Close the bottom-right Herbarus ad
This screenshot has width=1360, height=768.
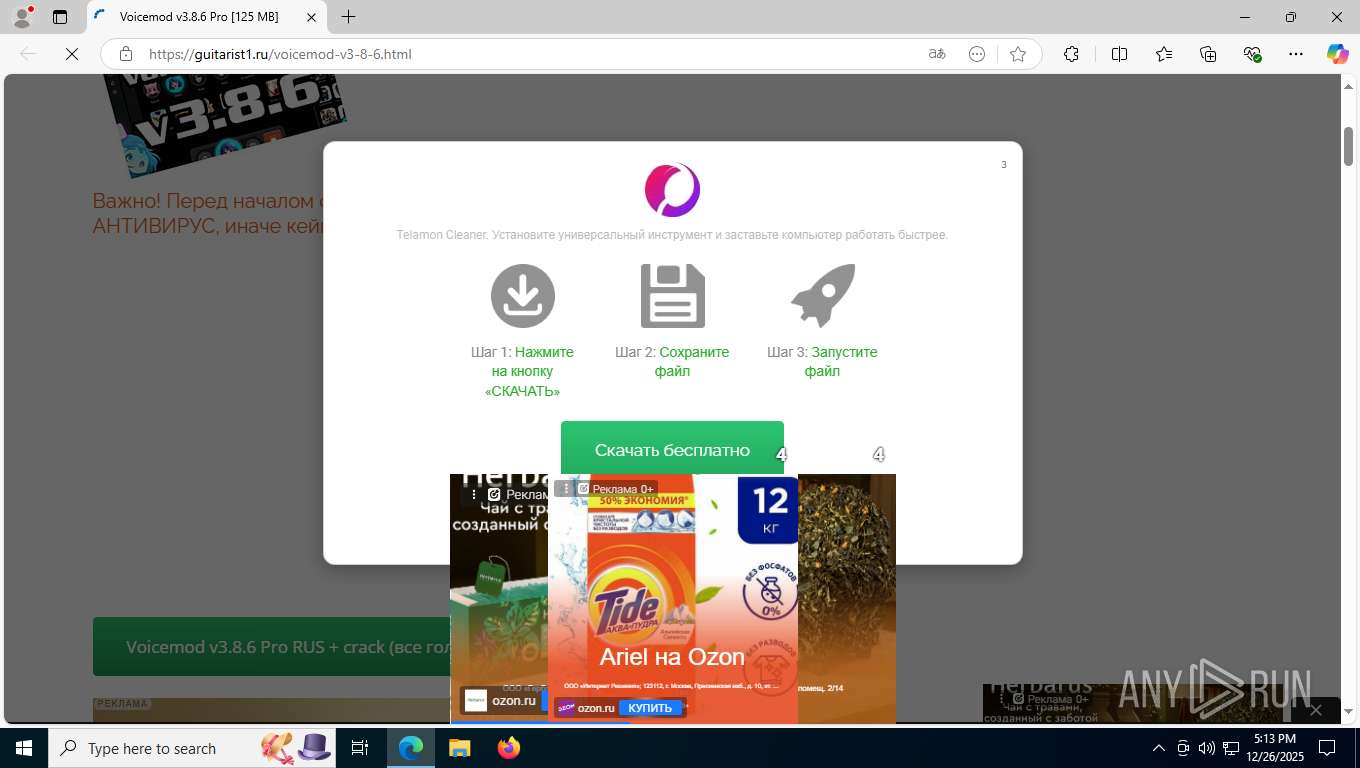1316,710
